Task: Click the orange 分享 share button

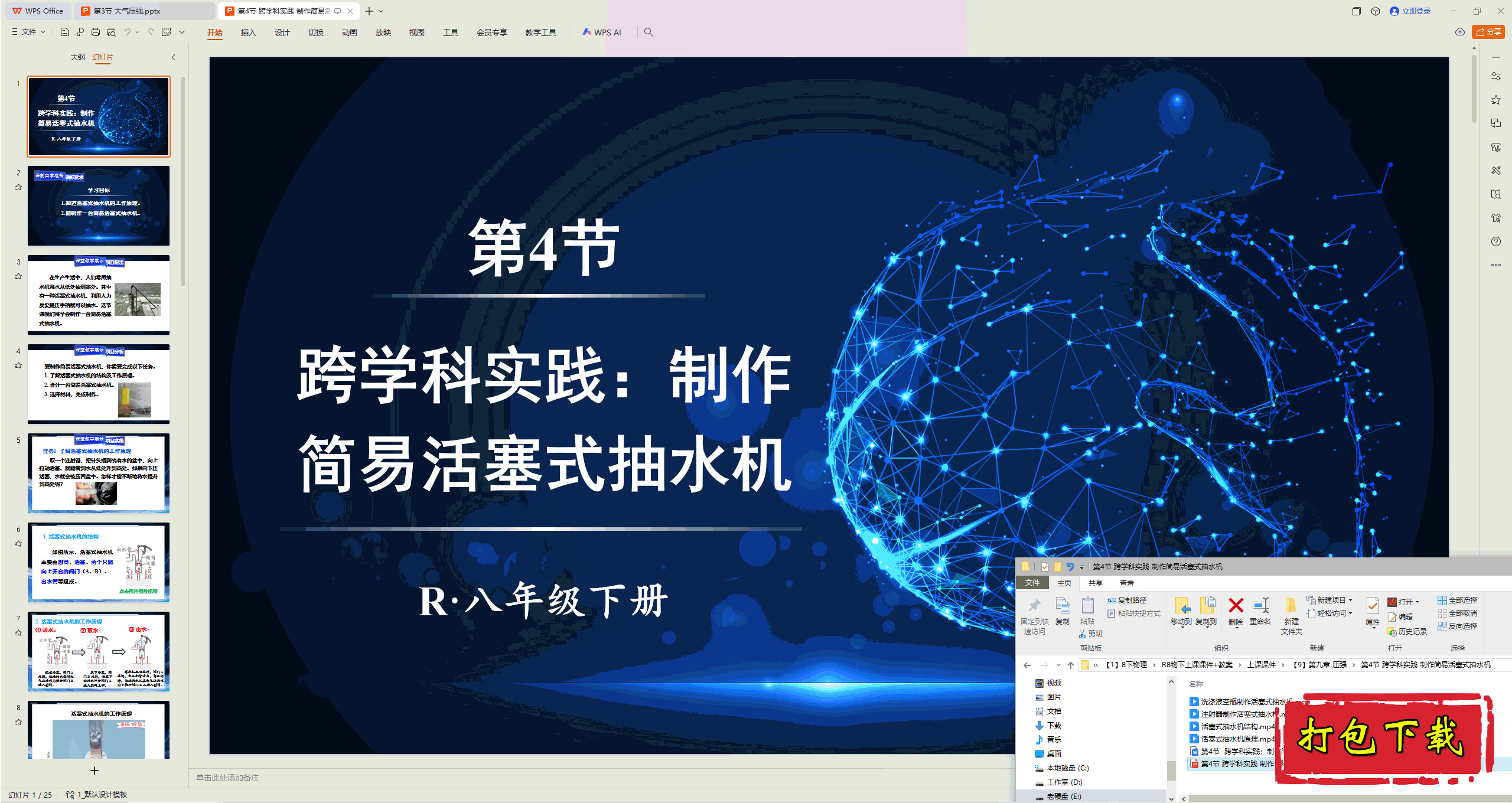Action: (1488, 32)
